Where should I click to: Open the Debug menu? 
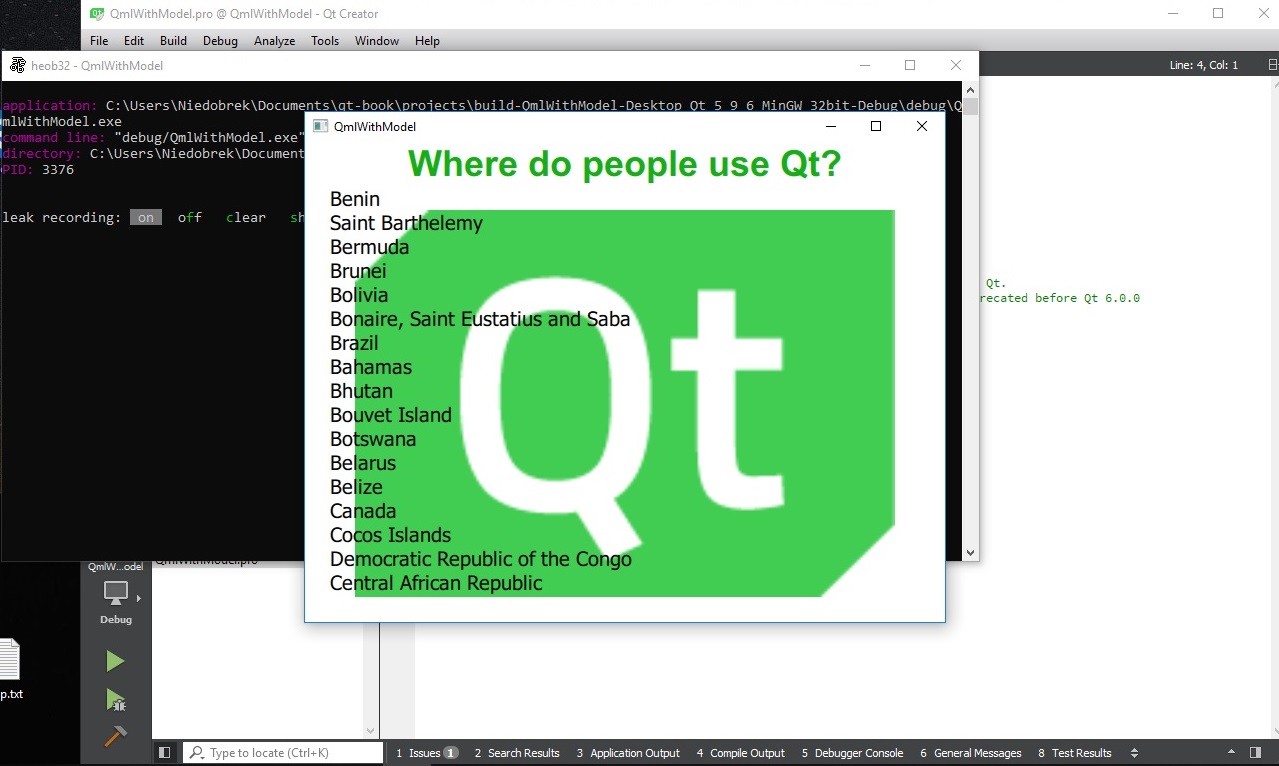pos(220,41)
